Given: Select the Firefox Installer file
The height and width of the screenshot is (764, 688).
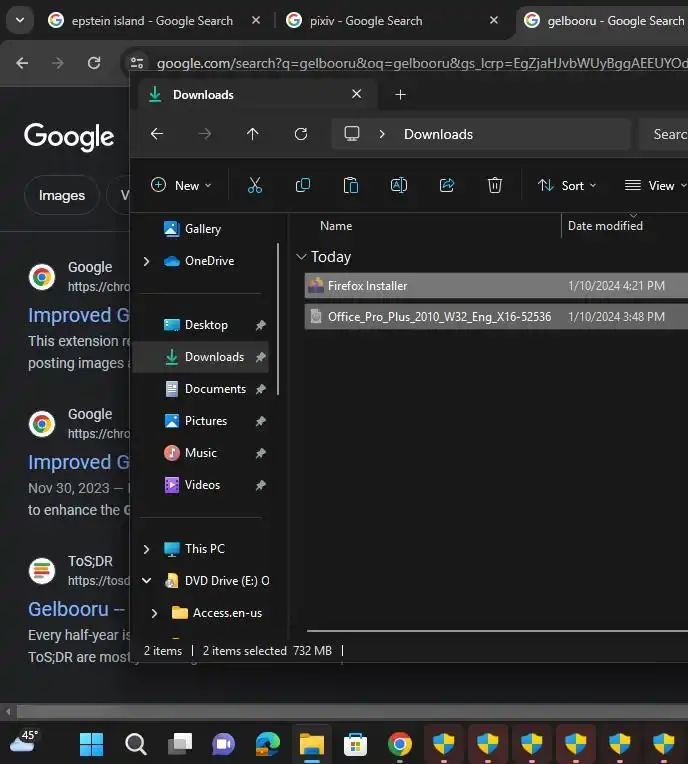Looking at the screenshot, I should [496, 286].
